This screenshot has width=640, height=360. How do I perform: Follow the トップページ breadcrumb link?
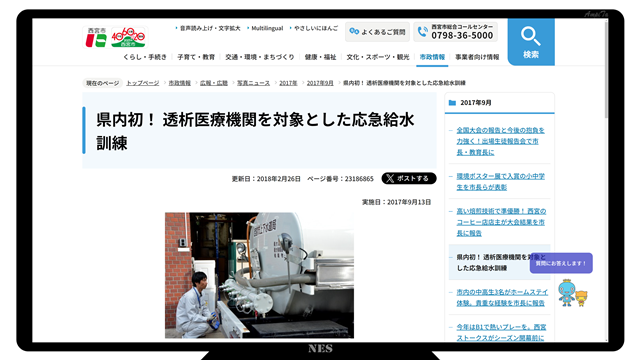[x=142, y=83]
